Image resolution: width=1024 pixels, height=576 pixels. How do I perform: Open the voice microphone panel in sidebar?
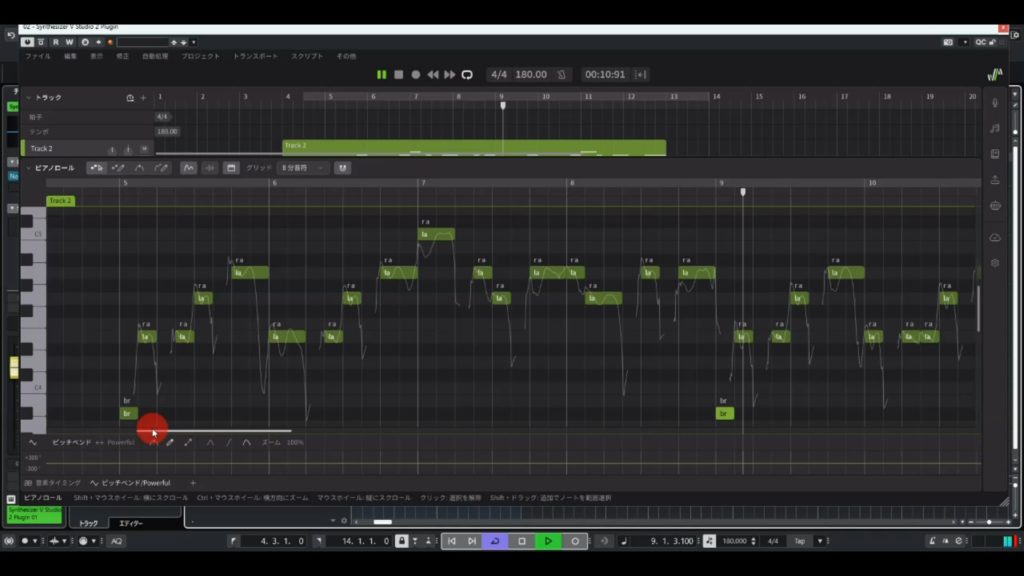pos(995,102)
